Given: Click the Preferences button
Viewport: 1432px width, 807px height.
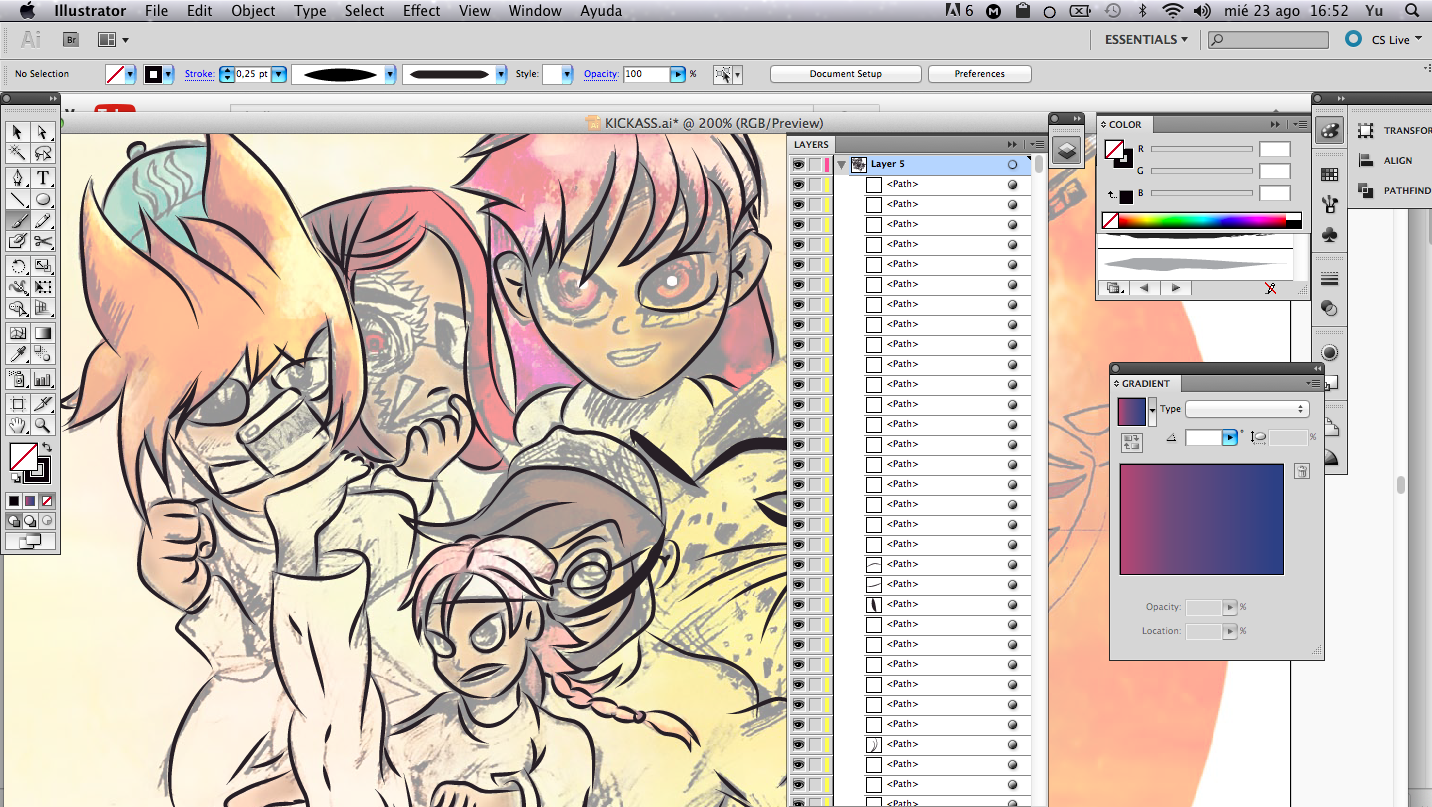Looking at the screenshot, I should coord(979,74).
